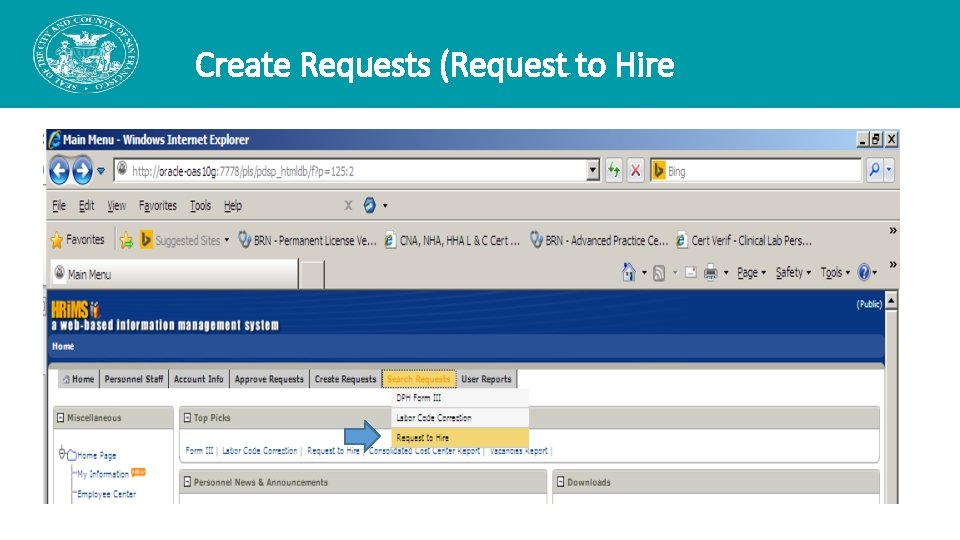Select the Main Menu browser tab

tap(174, 274)
